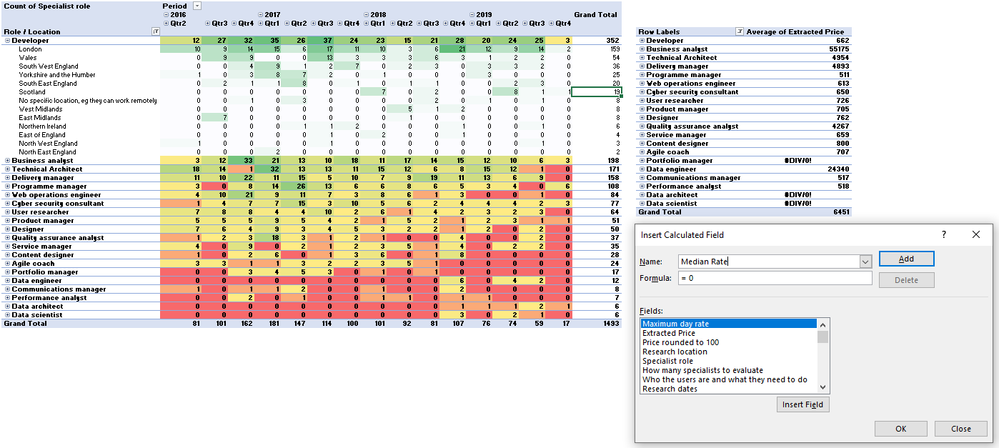Image resolution: width=999 pixels, height=448 pixels.
Task: Expand Portfolio manager in the Average Extracted Price table
Action: [x=642, y=161]
